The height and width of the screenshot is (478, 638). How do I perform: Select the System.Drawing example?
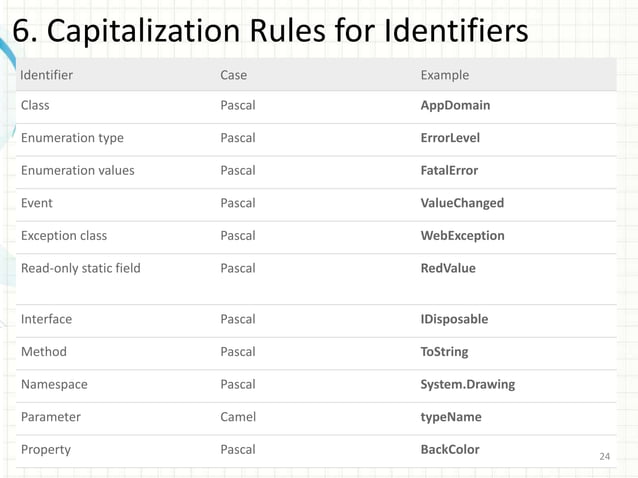(x=467, y=384)
